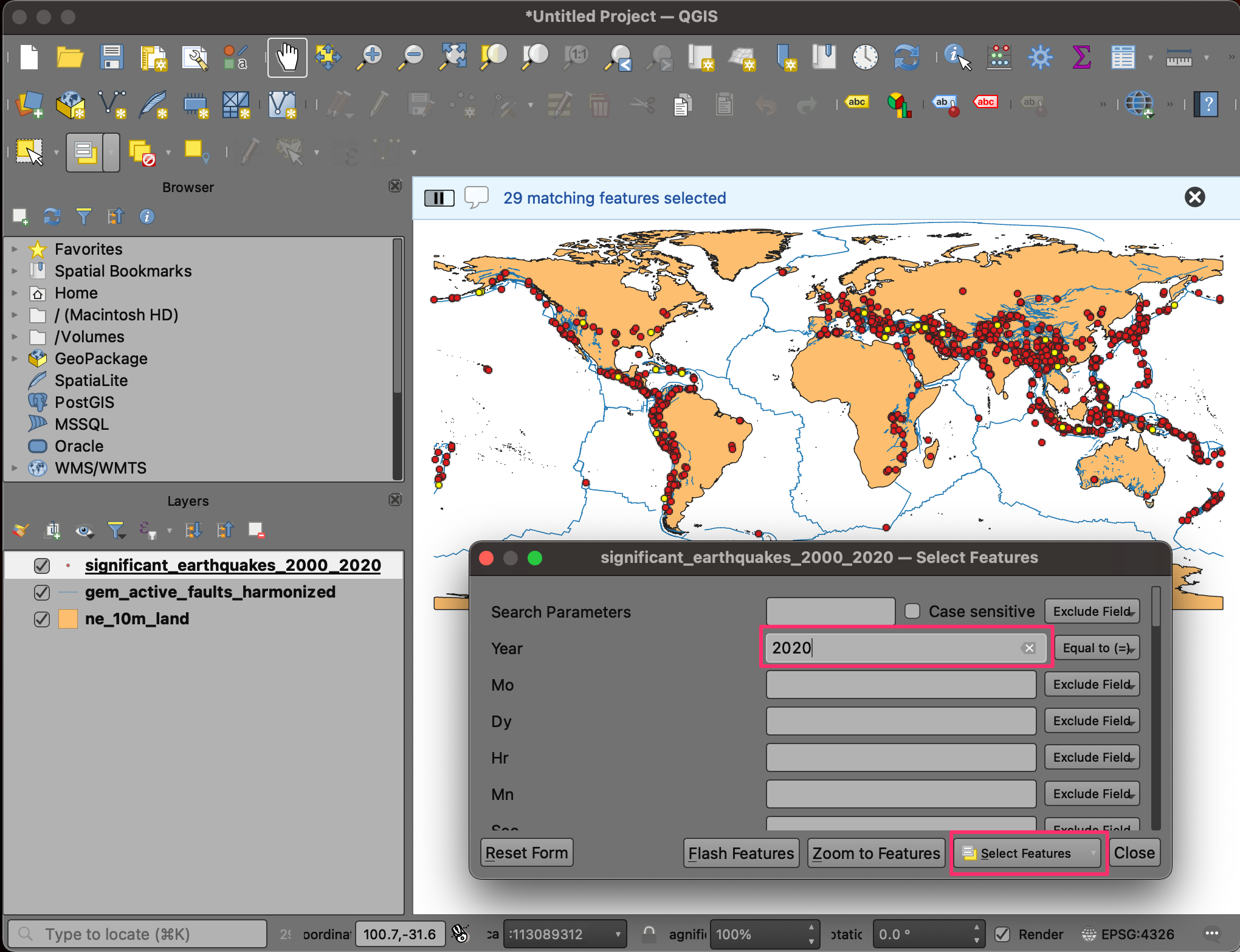Open the Year 'Equal to (=)' operator dropdown
The height and width of the screenshot is (952, 1240).
(1097, 647)
